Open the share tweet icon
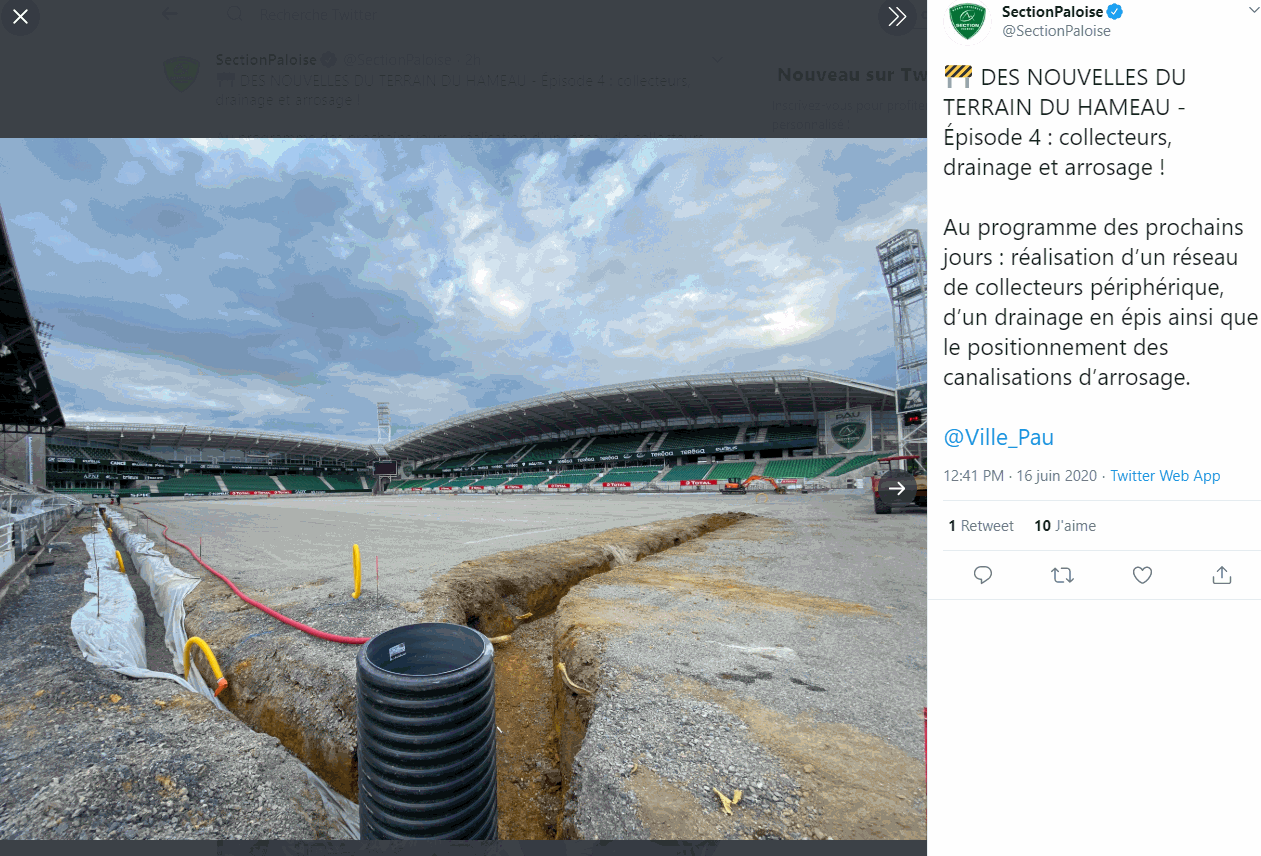 coord(1221,575)
